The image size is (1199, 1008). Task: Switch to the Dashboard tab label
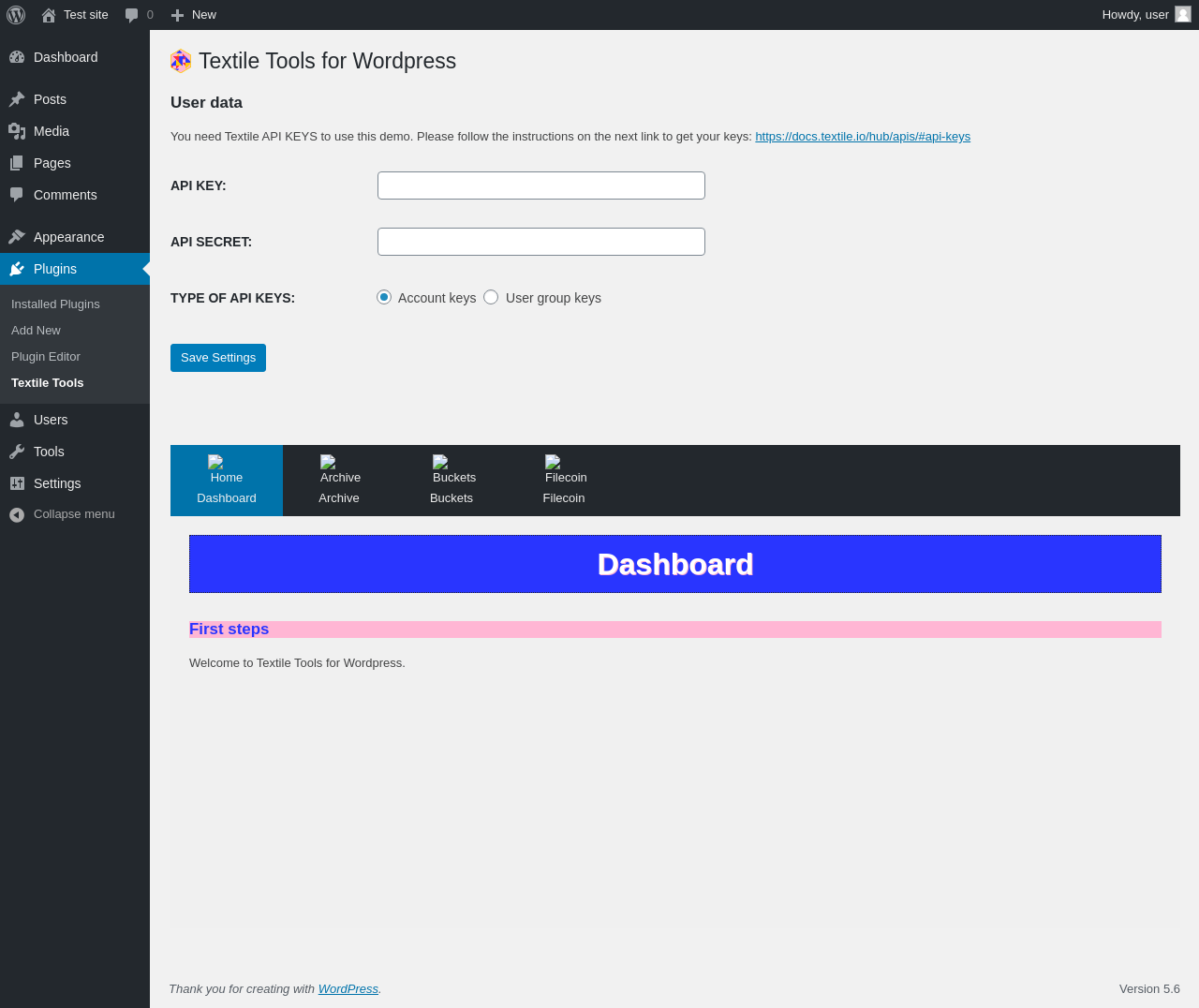(227, 498)
